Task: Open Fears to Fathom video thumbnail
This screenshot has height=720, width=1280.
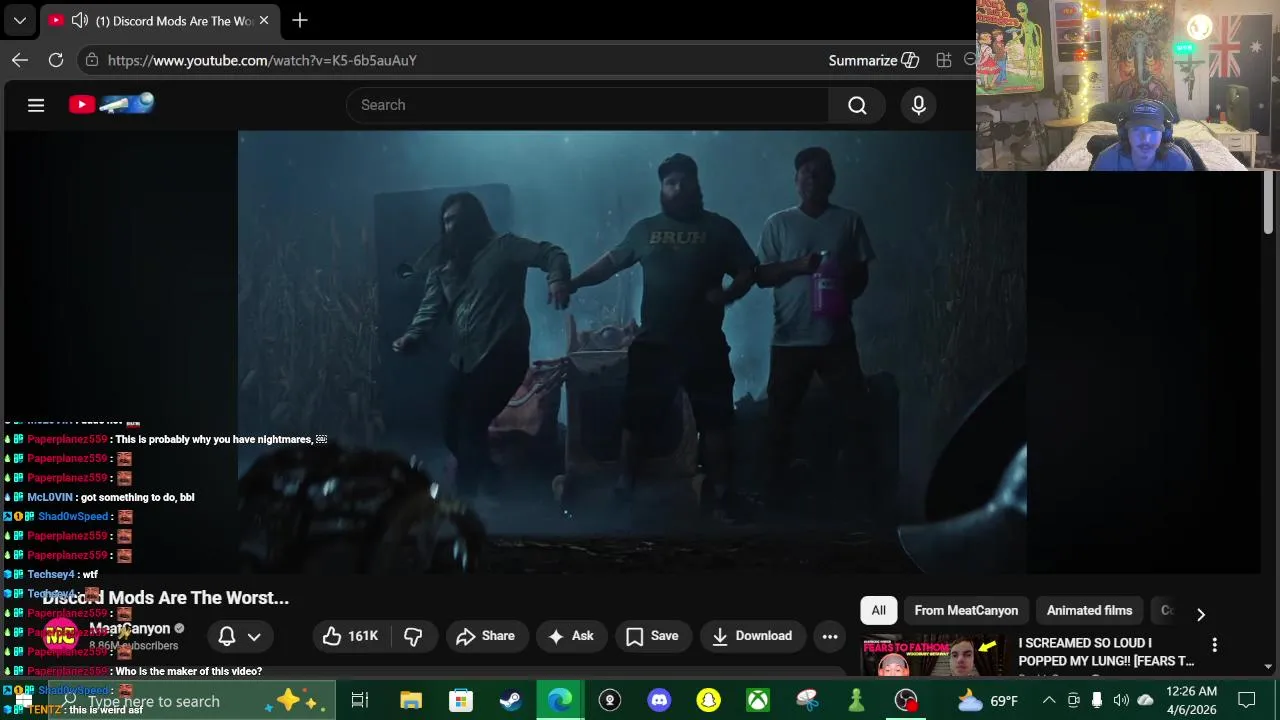Action: tap(934, 655)
